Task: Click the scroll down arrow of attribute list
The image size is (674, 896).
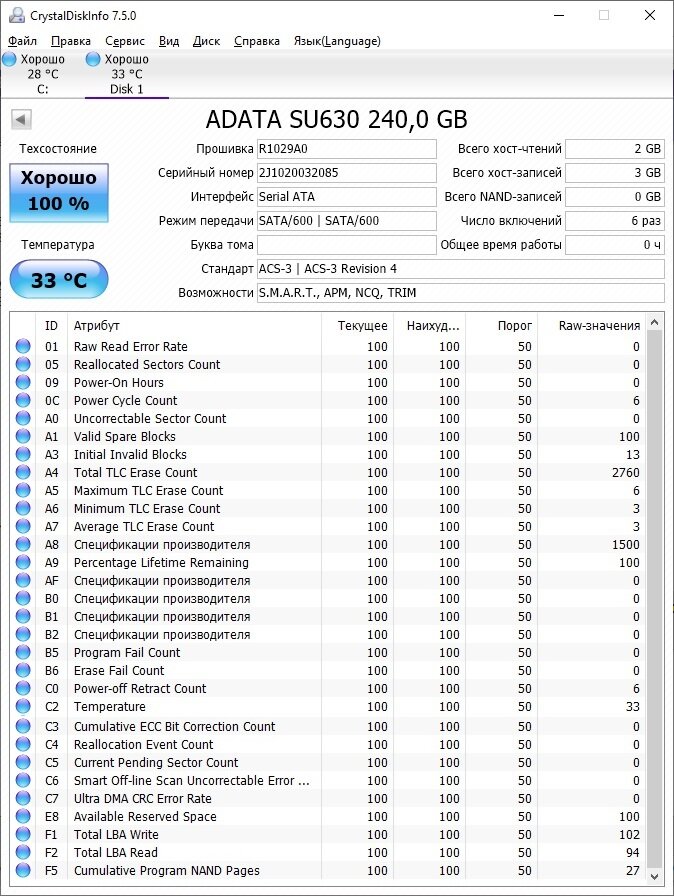Action: click(655, 876)
